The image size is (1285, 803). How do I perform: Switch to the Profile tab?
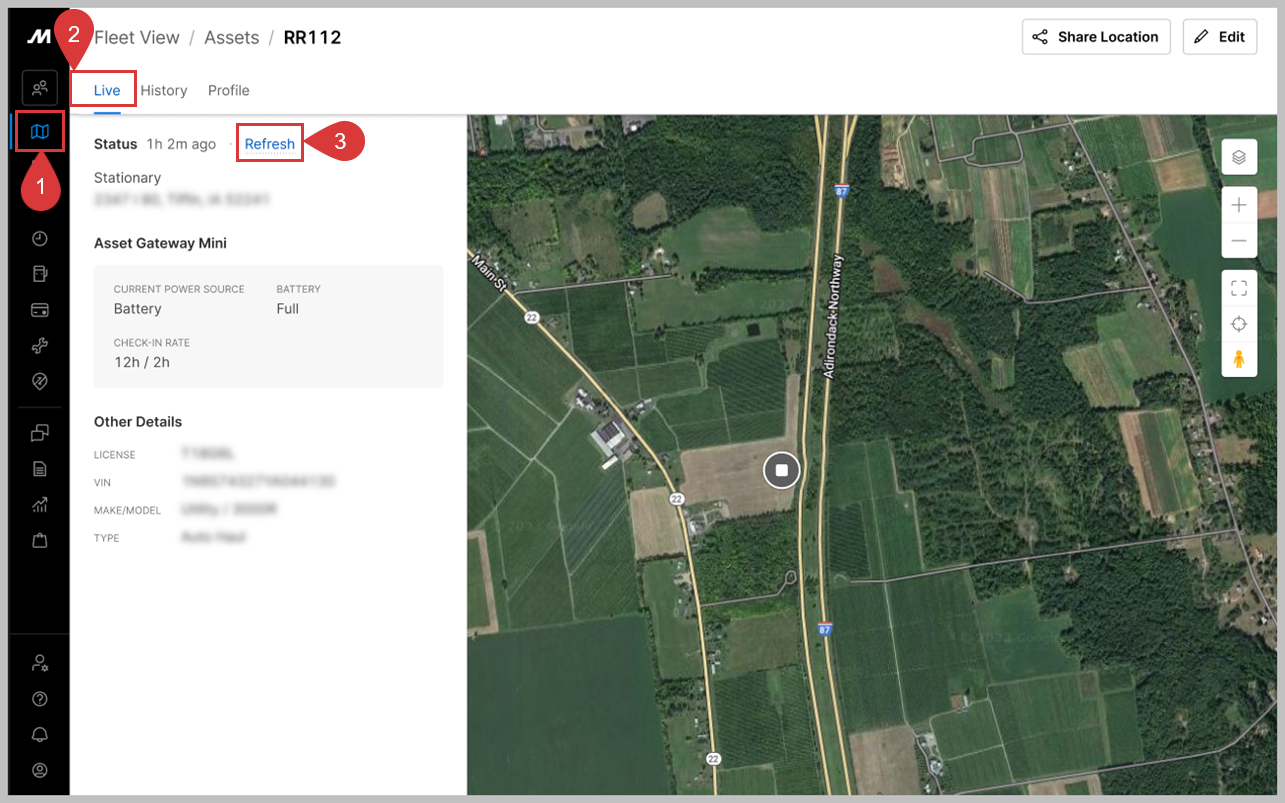(228, 90)
